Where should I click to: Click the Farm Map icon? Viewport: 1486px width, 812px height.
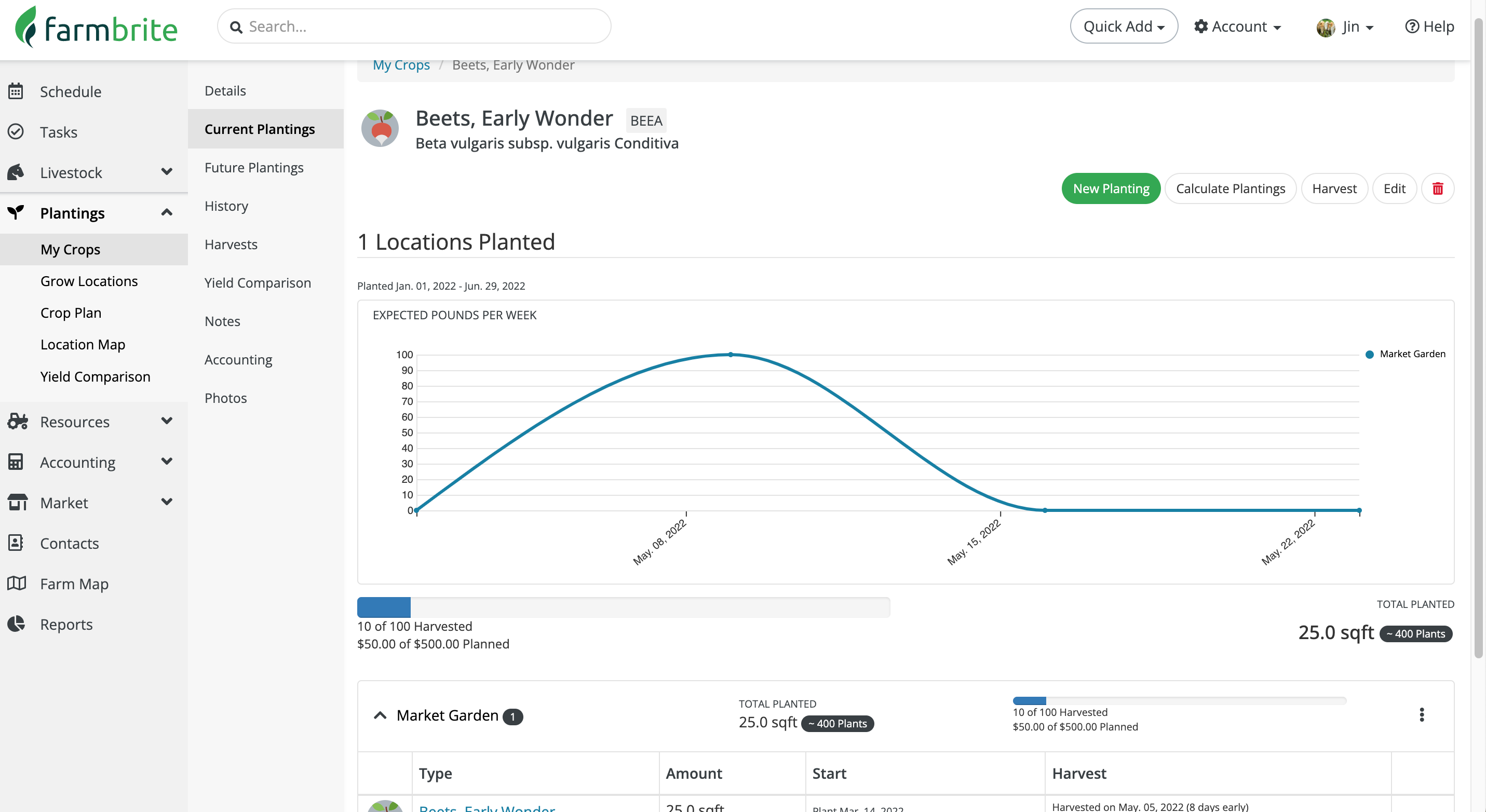click(16, 583)
